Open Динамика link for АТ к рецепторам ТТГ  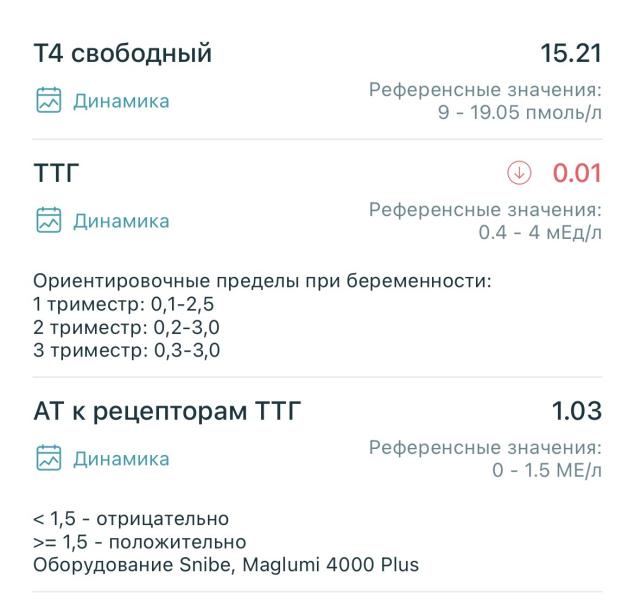(121, 459)
